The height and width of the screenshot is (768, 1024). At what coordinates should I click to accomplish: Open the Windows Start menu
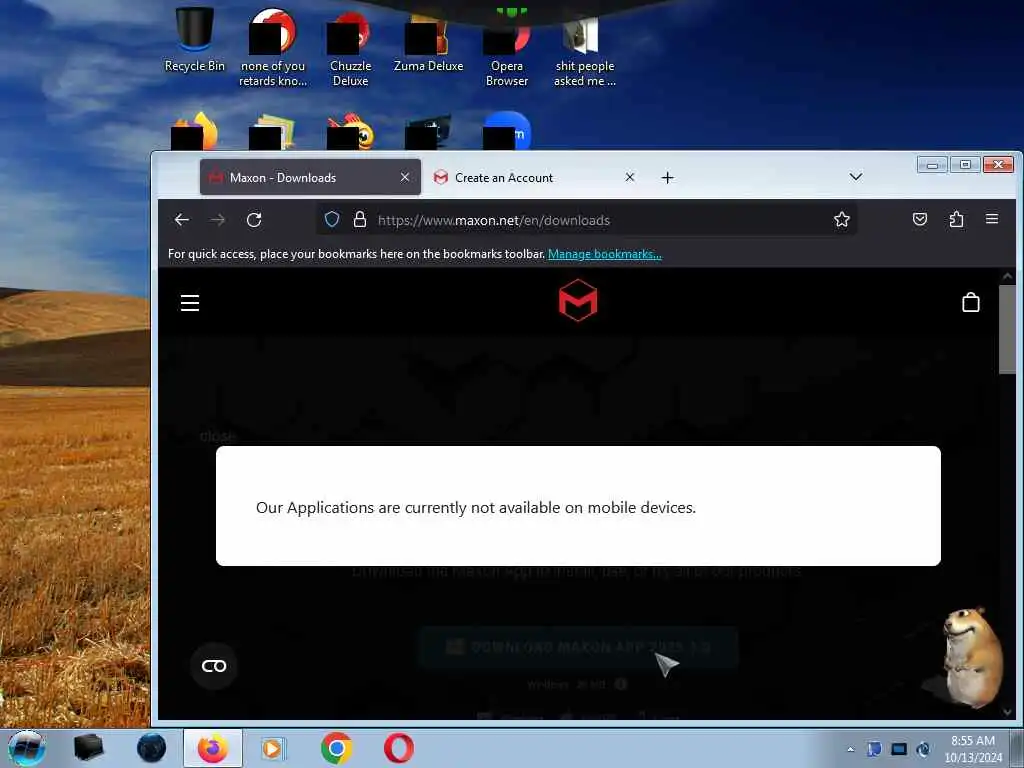pyautogui.click(x=26, y=748)
